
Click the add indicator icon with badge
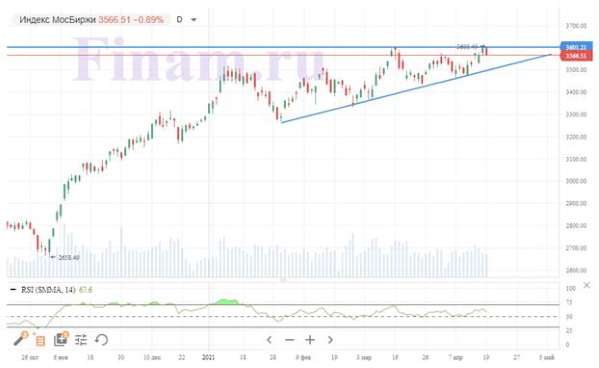[61, 339]
